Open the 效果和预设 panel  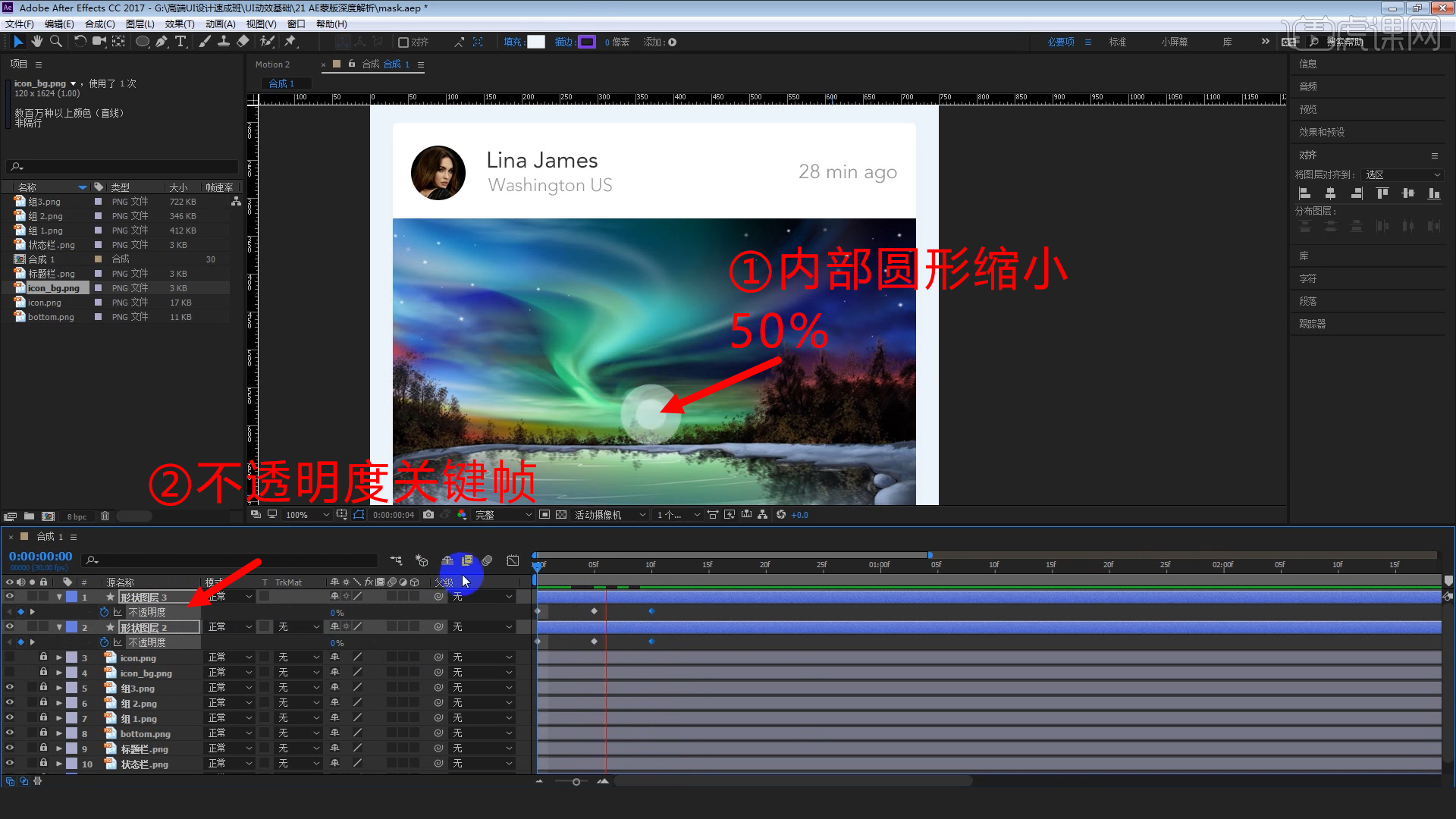pyautogui.click(x=1322, y=132)
